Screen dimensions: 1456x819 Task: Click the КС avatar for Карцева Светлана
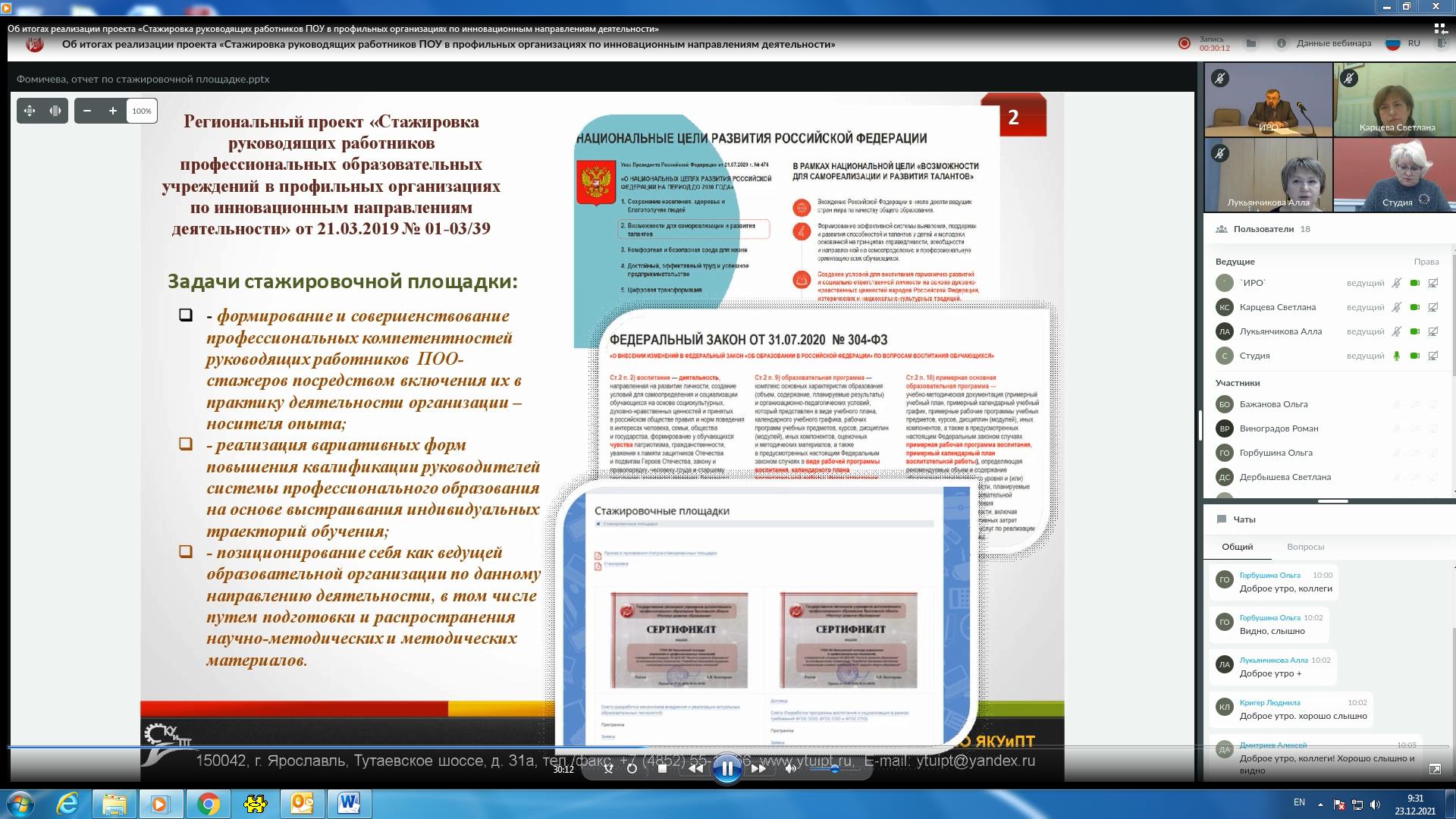tap(1224, 307)
